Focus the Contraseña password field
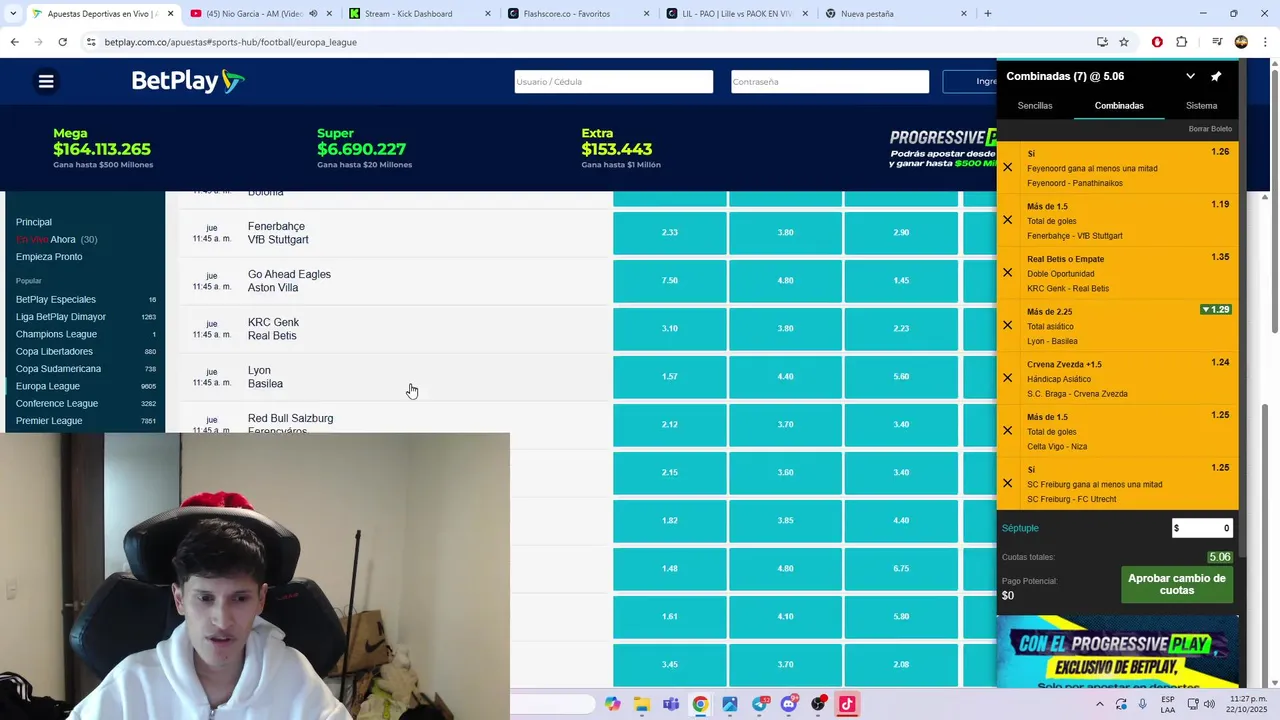The width and height of the screenshot is (1280, 720). pos(830,82)
